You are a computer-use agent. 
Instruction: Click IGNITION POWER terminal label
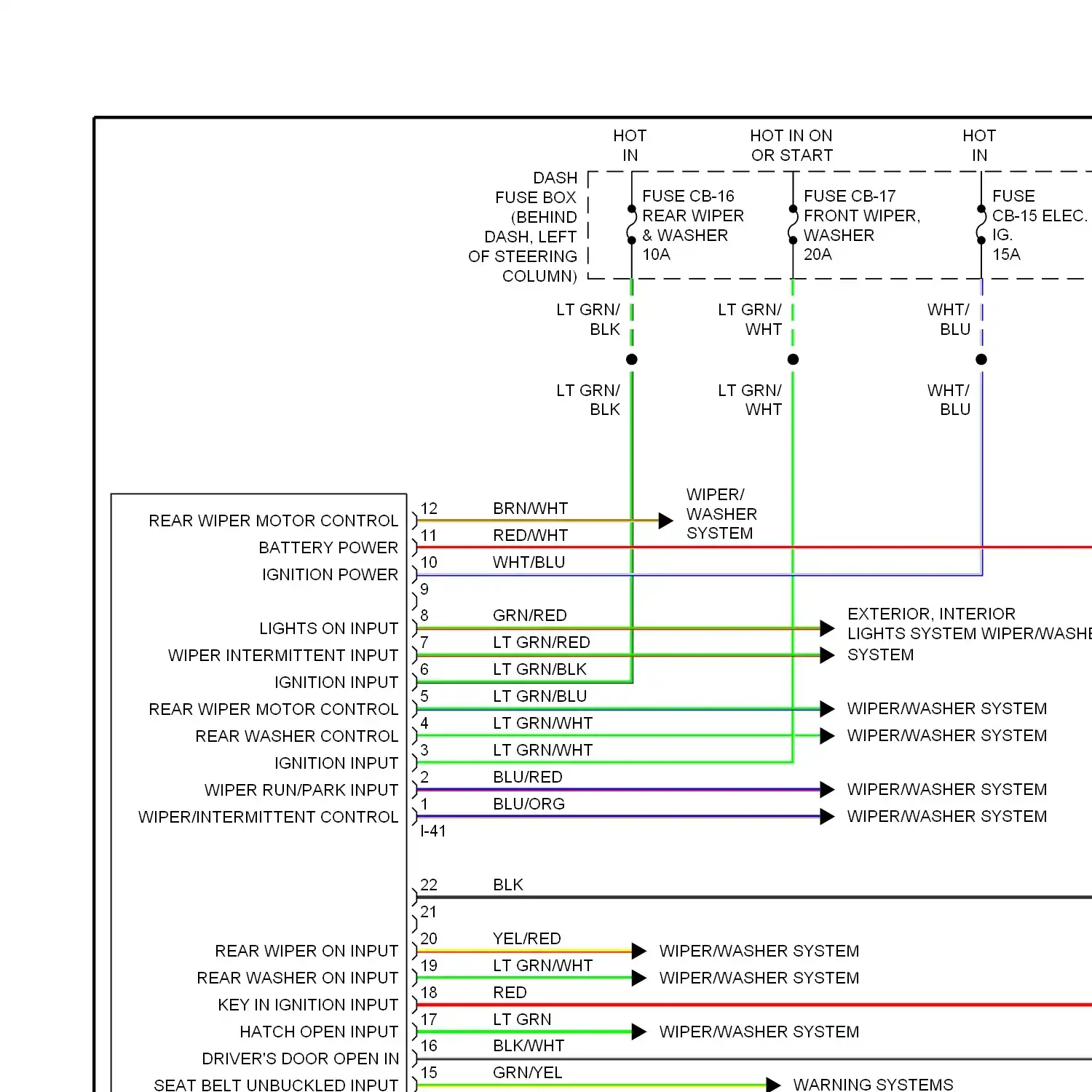[330, 574]
